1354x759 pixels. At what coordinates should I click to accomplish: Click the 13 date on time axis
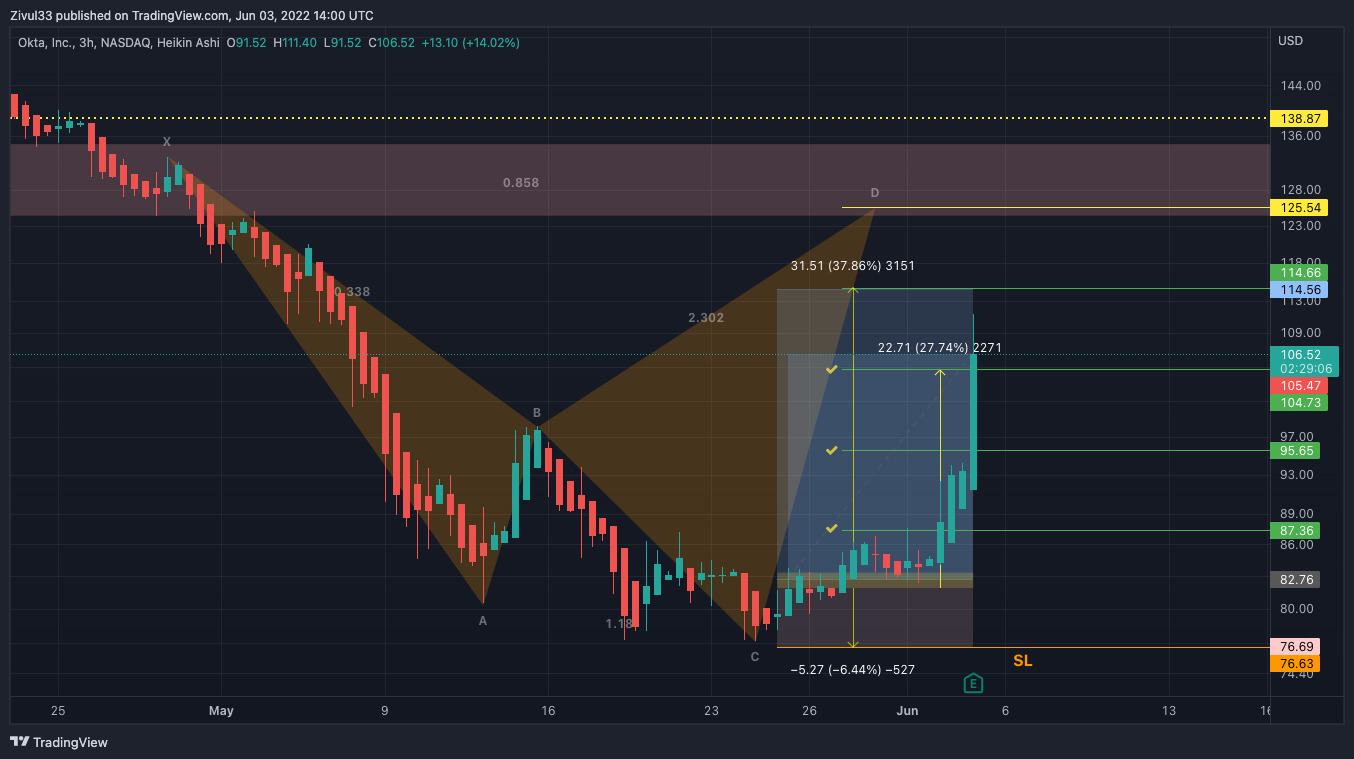[x=1168, y=711]
